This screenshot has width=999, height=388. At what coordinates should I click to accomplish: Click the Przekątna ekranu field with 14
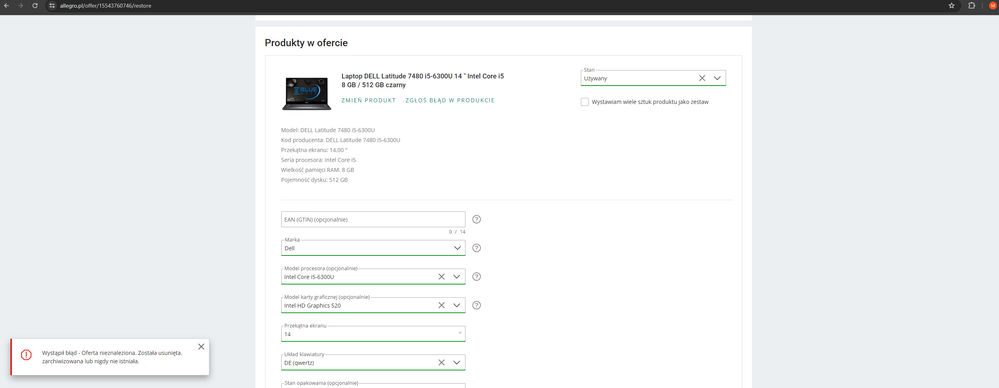[373, 334]
